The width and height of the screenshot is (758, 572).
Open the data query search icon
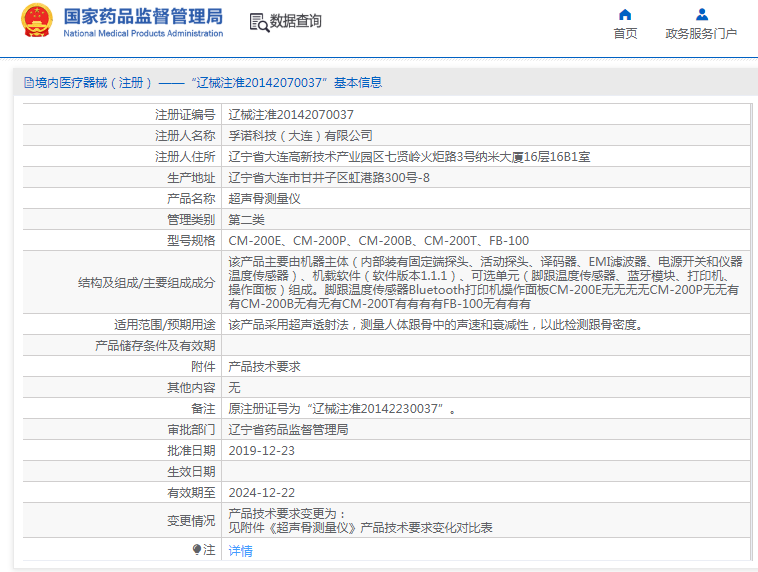coord(259,22)
